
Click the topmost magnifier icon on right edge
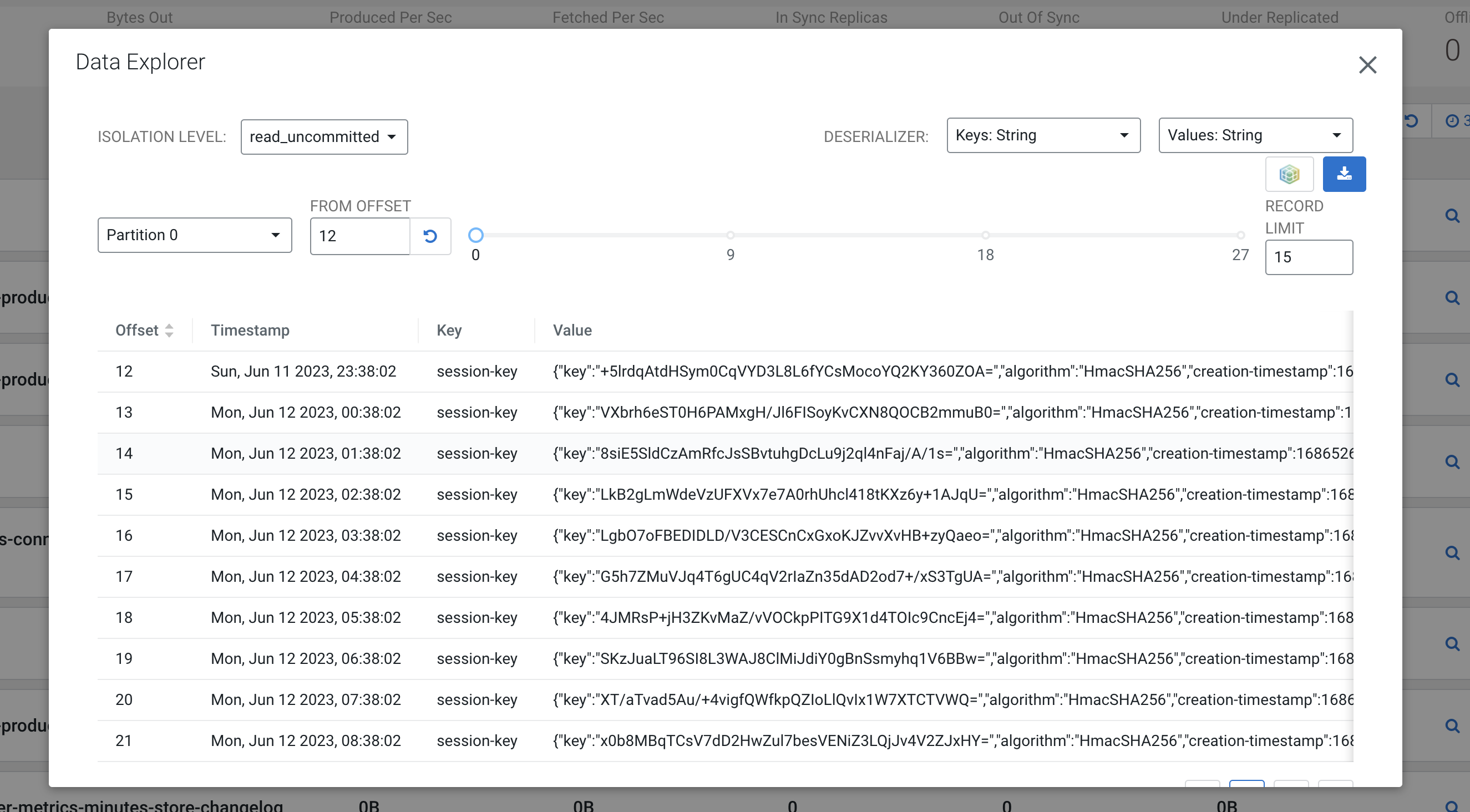pyautogui.click(x=1452, y=216)
